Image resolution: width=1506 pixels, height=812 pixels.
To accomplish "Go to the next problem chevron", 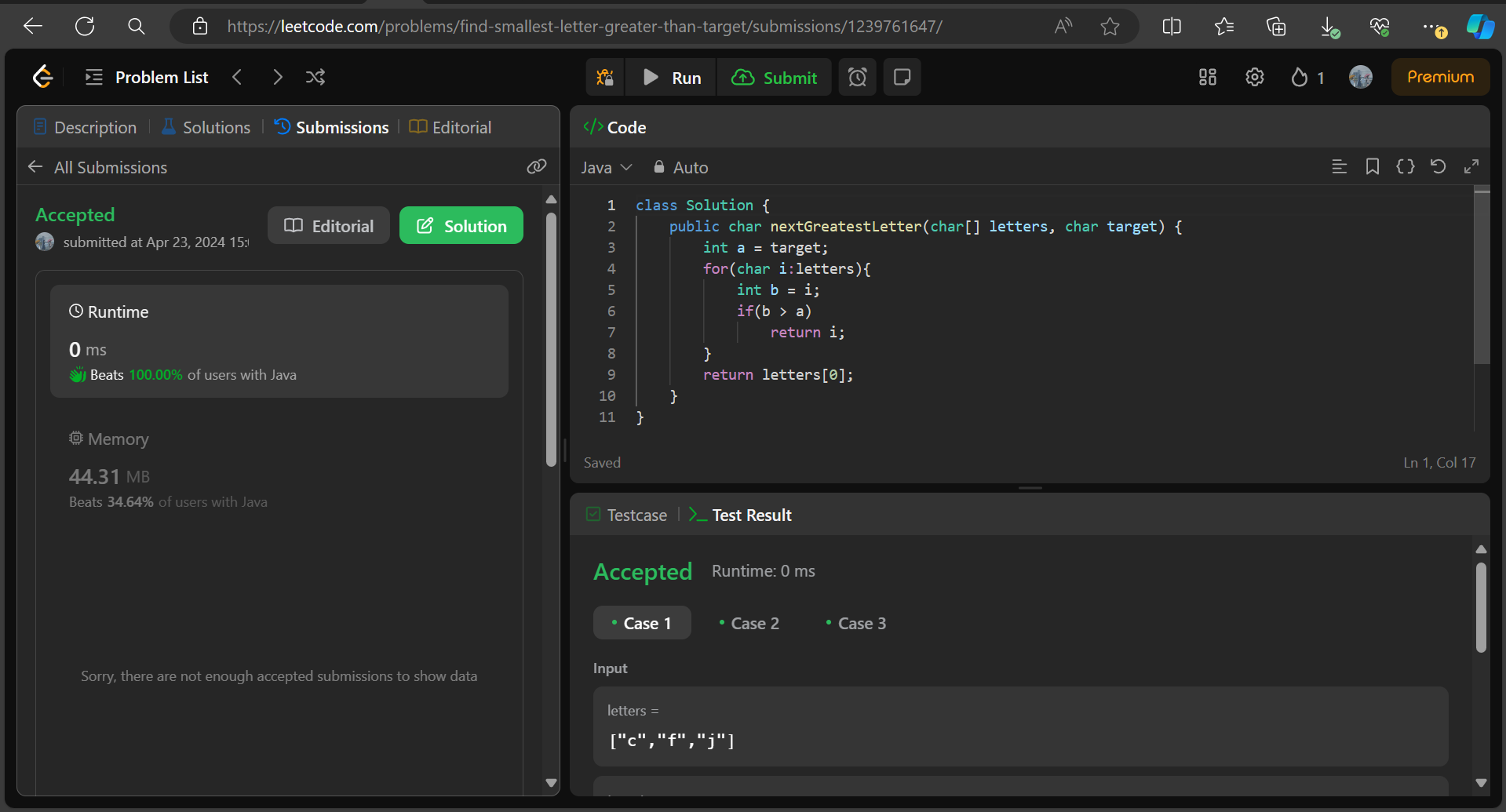I will pyautogui.click(x=277, y=77).
